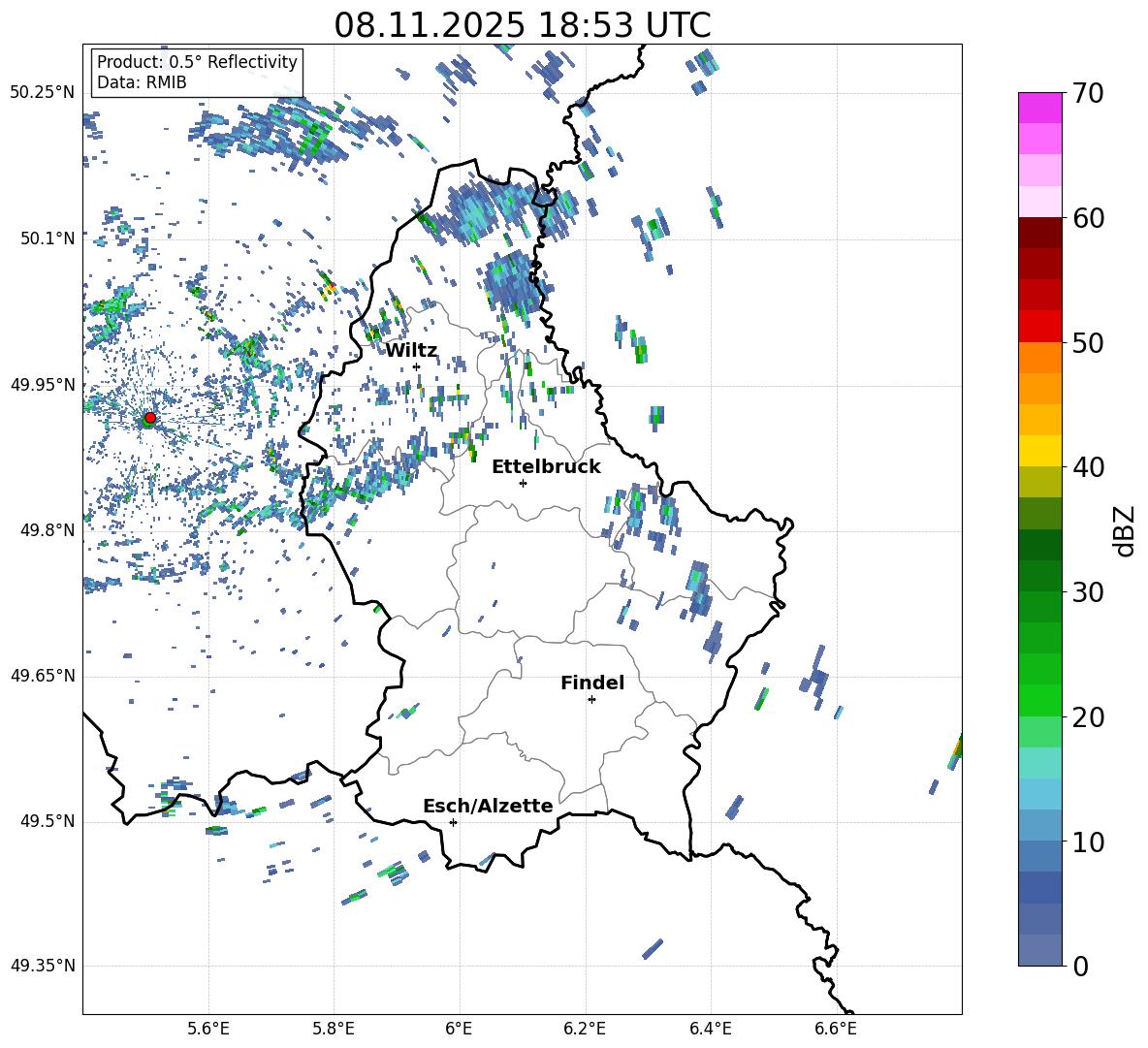Viewport: 1148px width, 1048px height.
Task: Select the bottom slate-blue swatch just above 0 dBZ
Action: coord(1040,950)
